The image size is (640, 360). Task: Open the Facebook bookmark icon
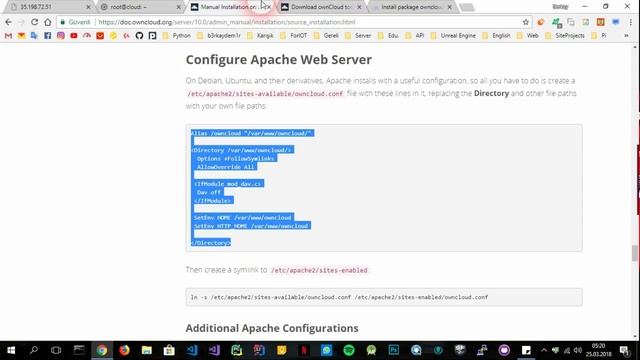47,36
